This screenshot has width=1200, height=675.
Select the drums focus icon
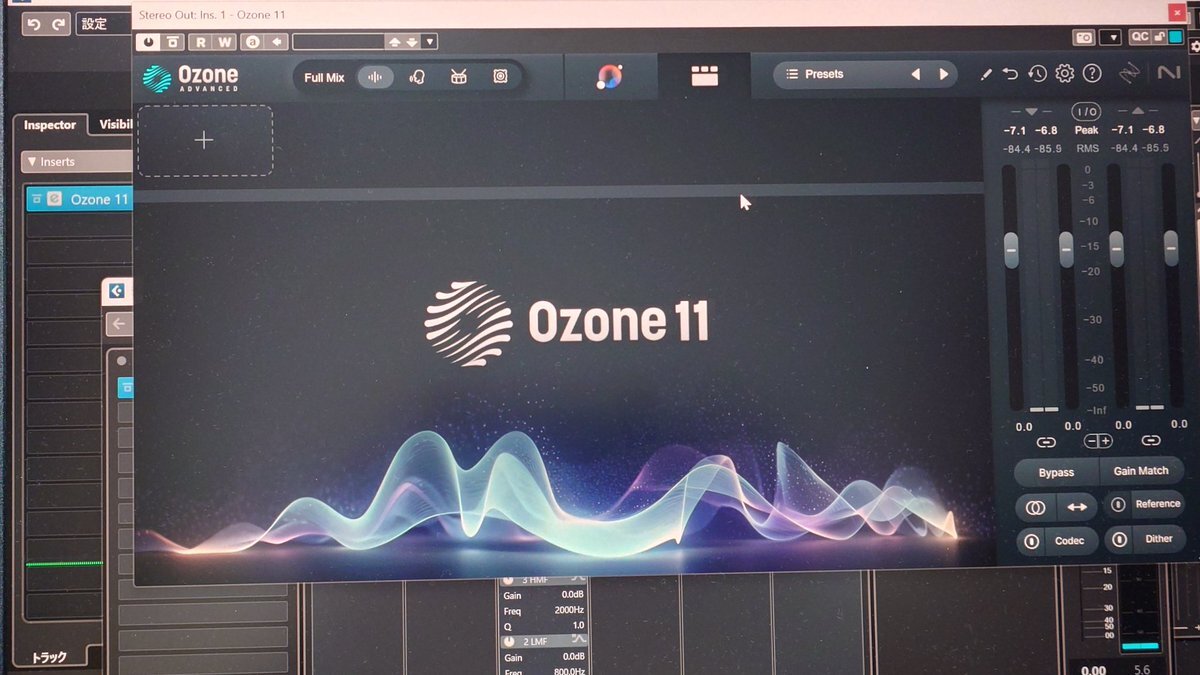[x=459, y=77]
